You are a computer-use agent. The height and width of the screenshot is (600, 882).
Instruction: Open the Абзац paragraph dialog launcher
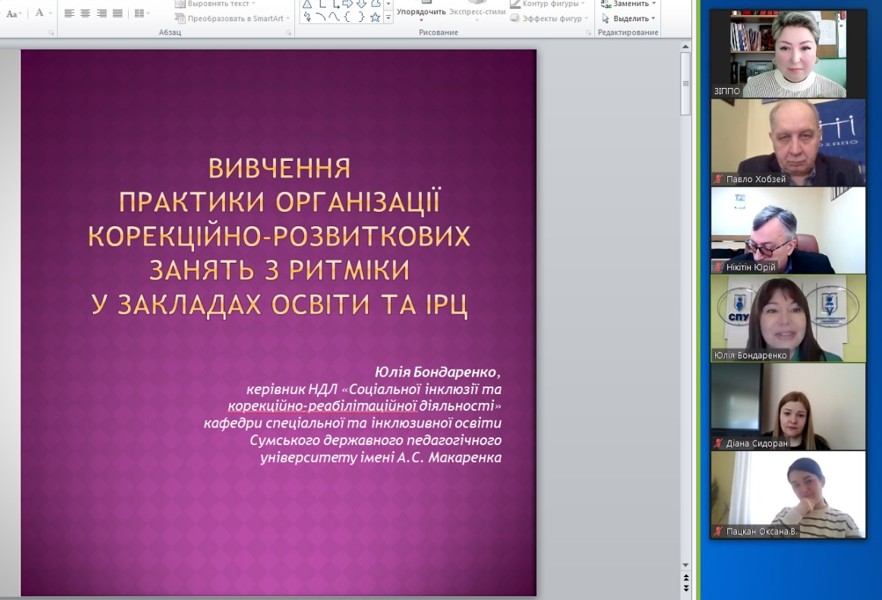pos(289,33)
